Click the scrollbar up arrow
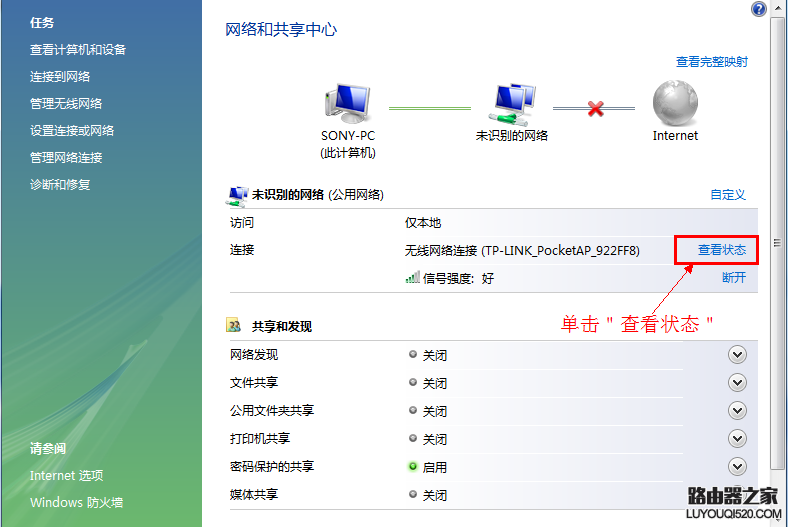This screenshot has height=527, width=788. pyautogui.click(x=777, y=8)
